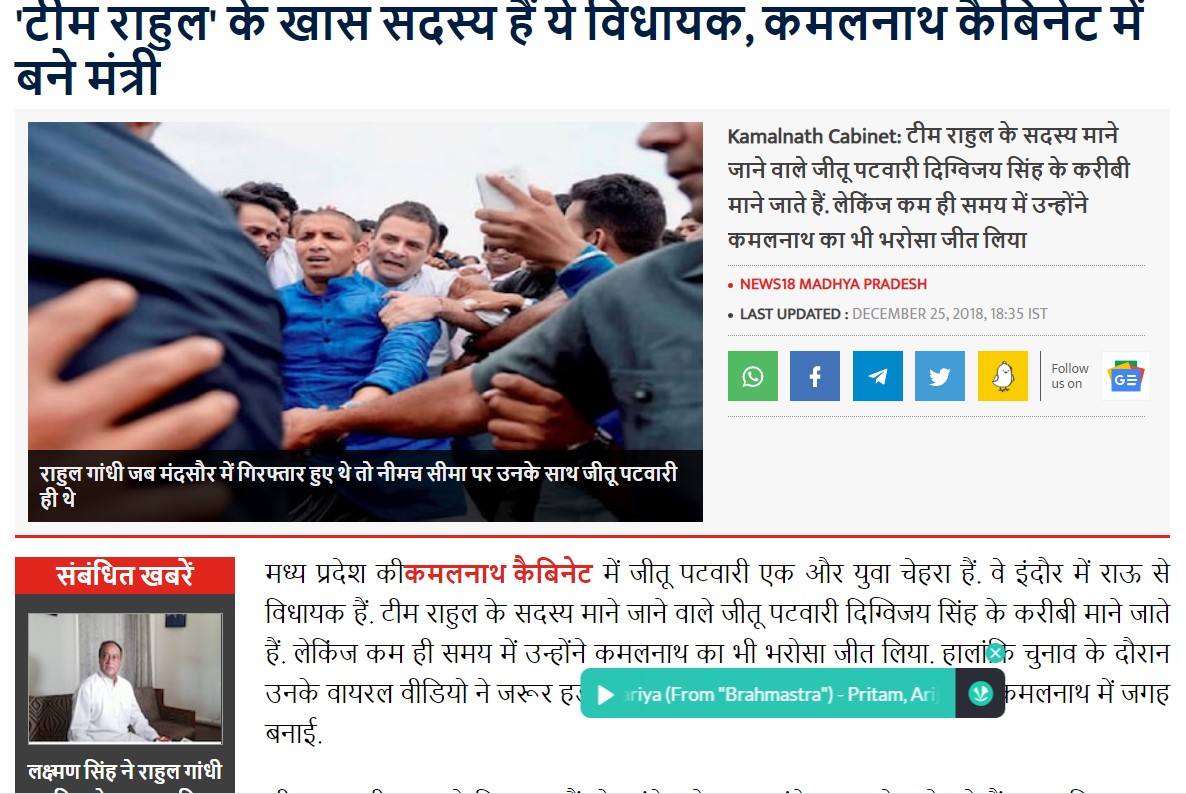This screenshot has width=1186, height=794.
Task: Share article on Facebook
Action: tap(815, 376)
